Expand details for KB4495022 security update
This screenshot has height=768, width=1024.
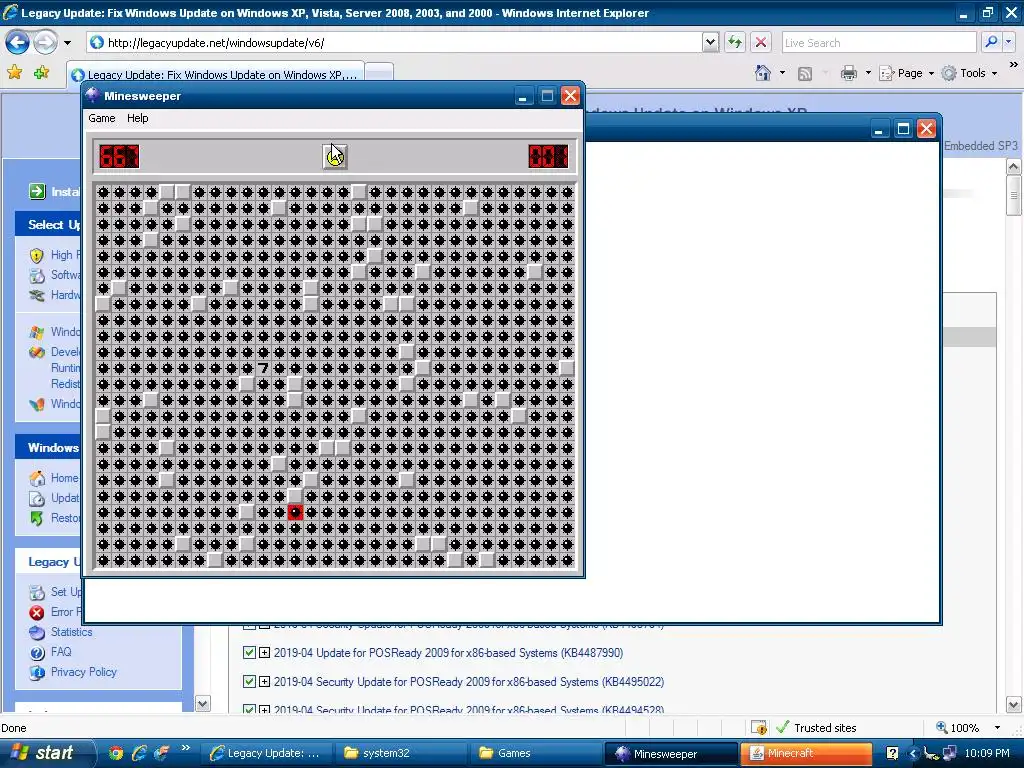264,682
